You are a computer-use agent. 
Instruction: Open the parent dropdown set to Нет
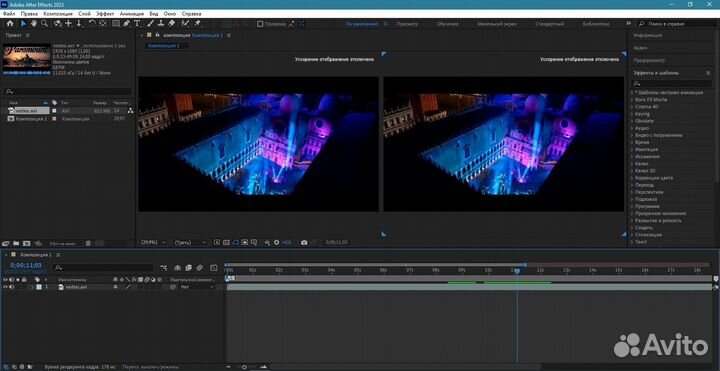tap(197, 287)
